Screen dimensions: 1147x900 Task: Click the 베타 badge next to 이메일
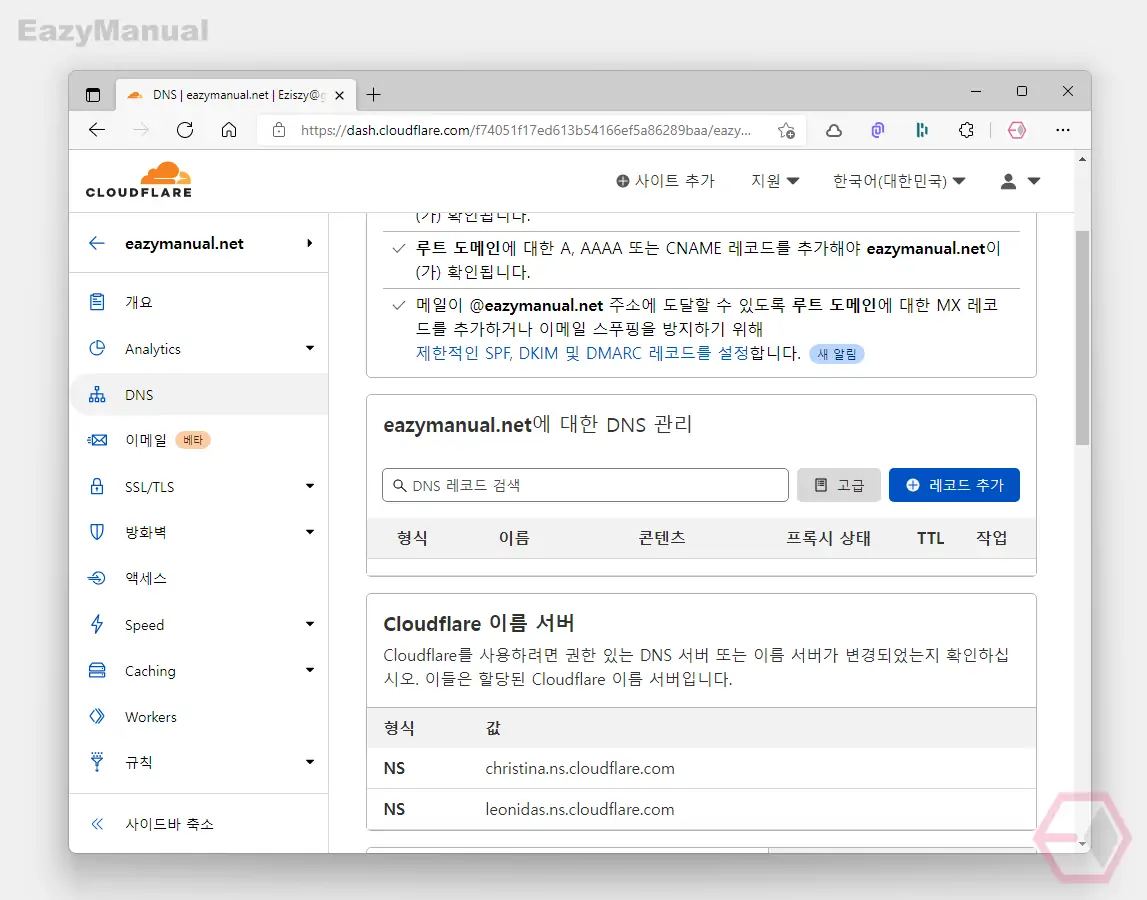tap(193, 440)
